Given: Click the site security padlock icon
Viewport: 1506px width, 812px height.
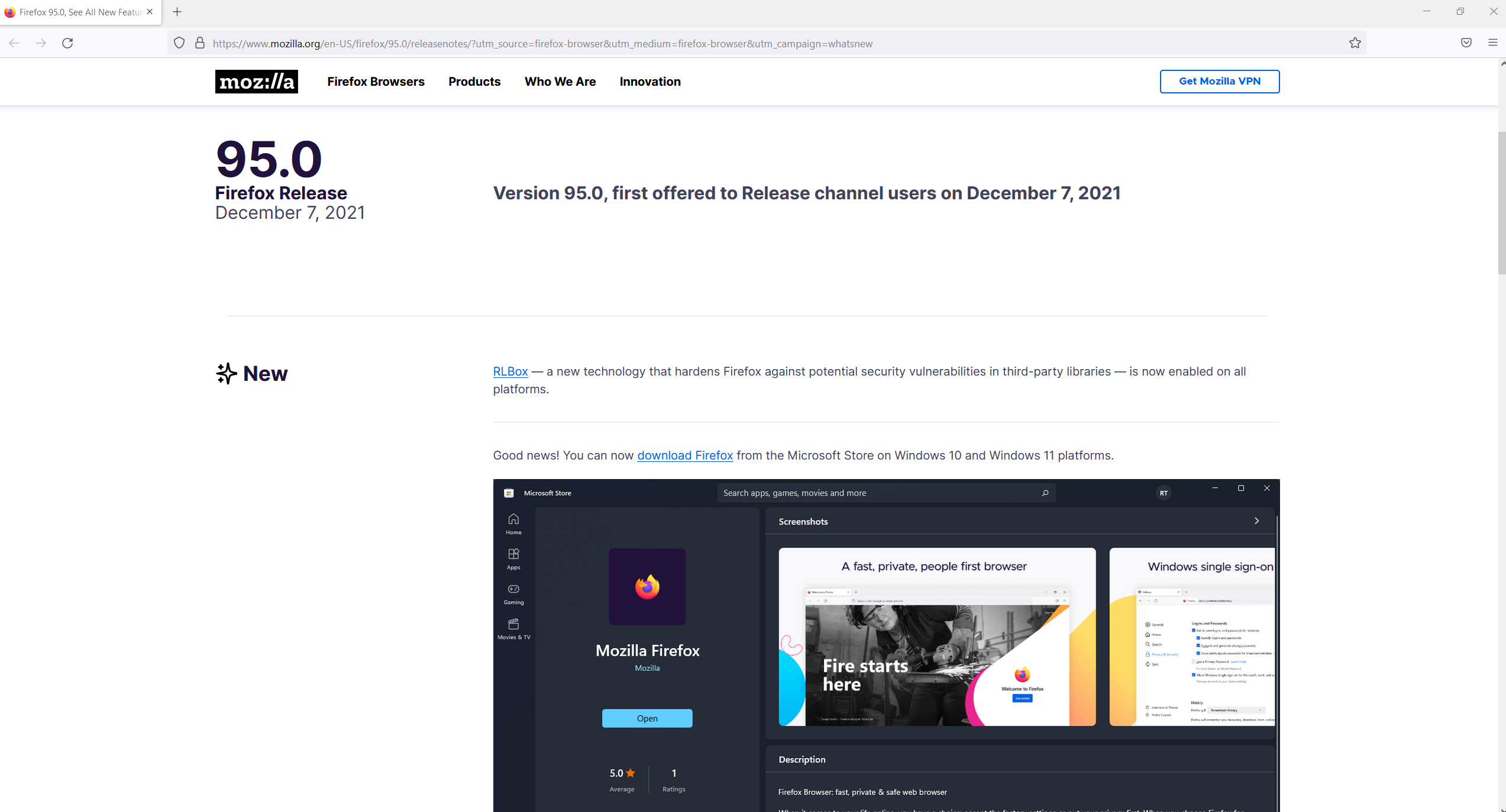Looking at the screenshot, I should click(200, 43).
